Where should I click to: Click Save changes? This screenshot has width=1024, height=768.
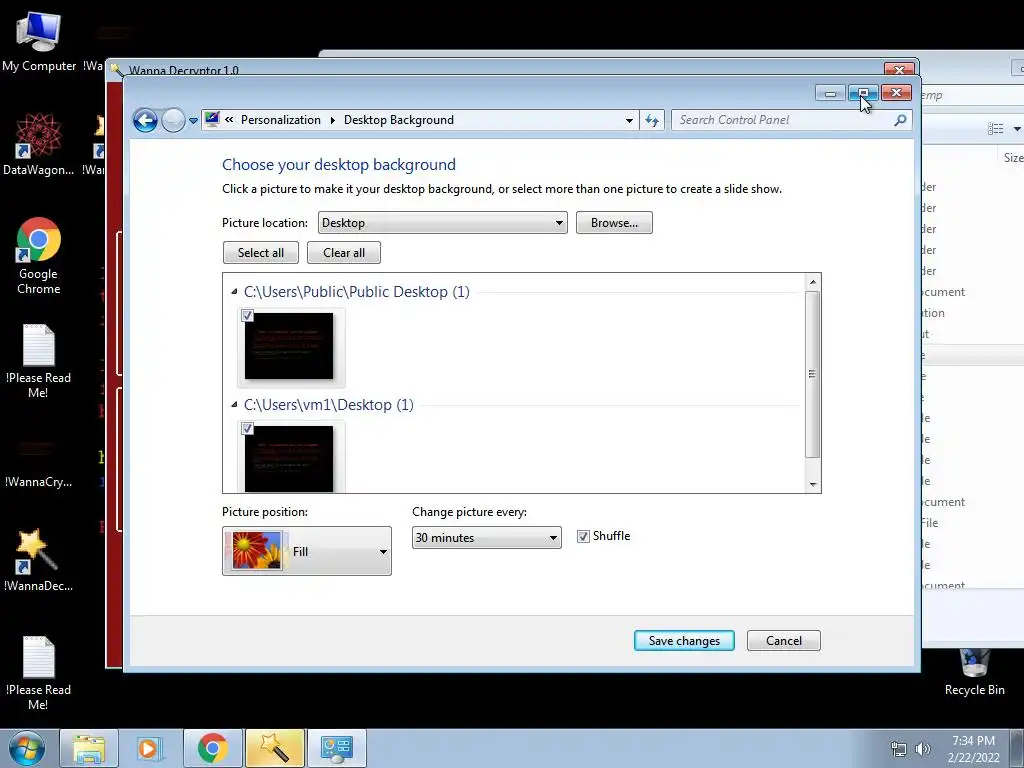pyautogui.click(x=684, y=641)
